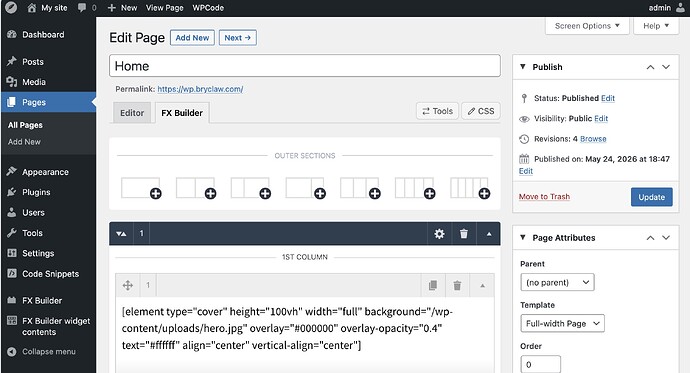Collapse section 1 with arrow toggle
This screenshot has height=373, width=690.
coord(488,234)
